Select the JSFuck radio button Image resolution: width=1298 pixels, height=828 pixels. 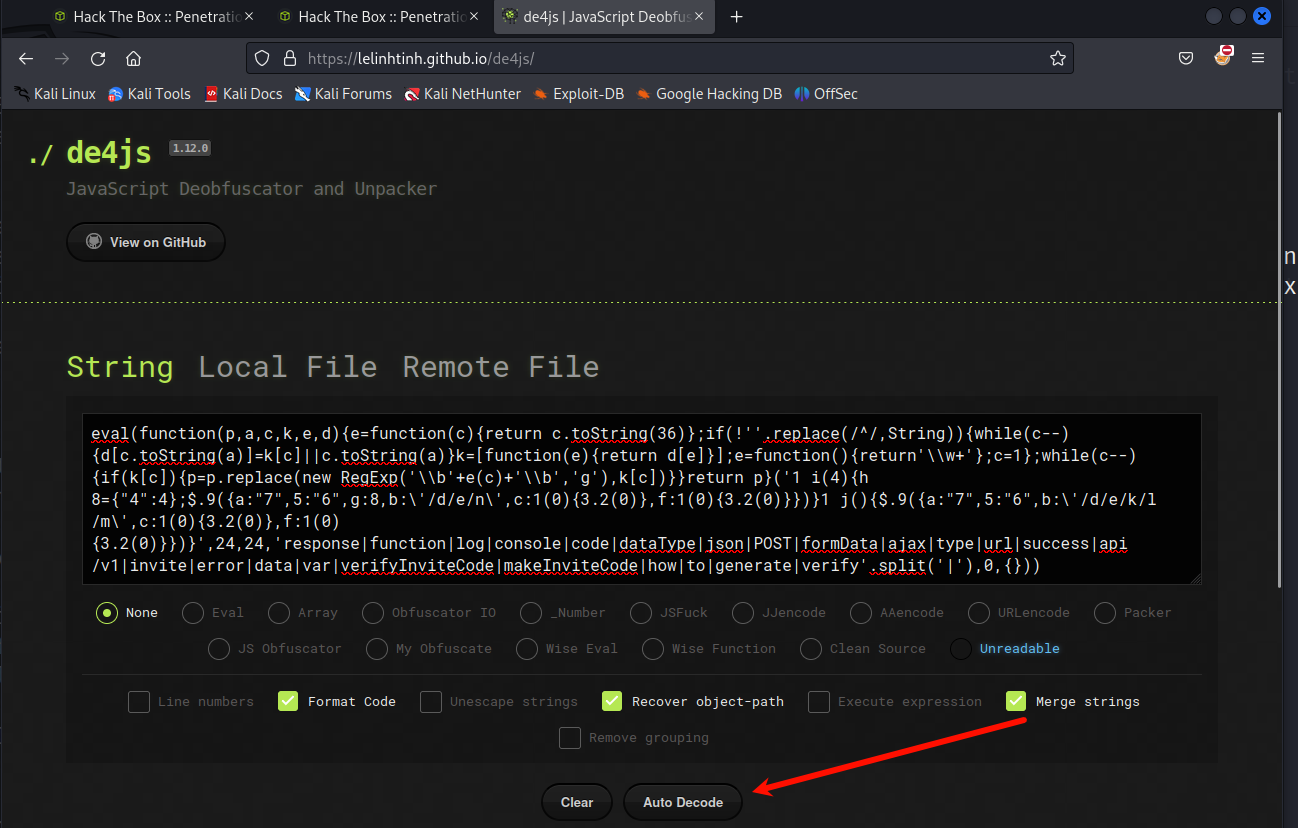(641, 612)
